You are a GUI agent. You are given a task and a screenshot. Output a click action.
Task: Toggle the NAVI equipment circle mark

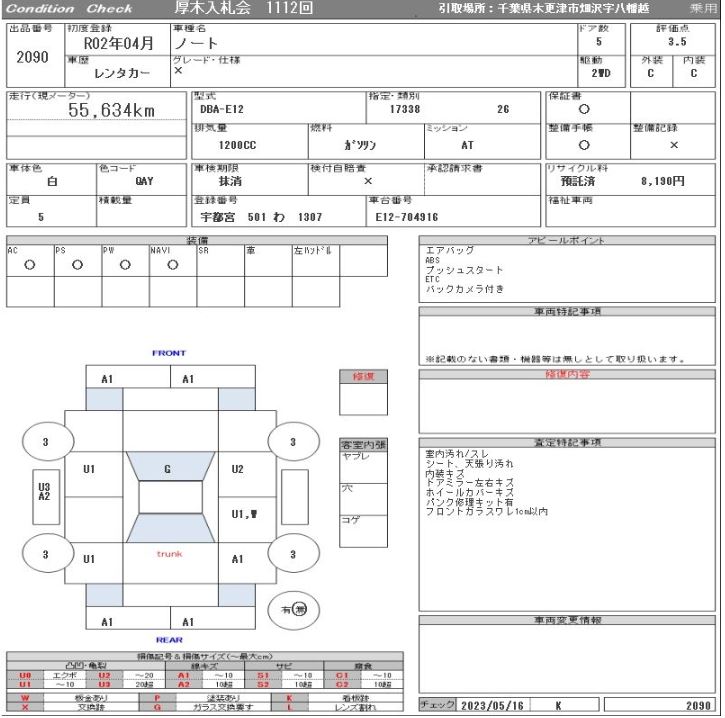point(172,266)
